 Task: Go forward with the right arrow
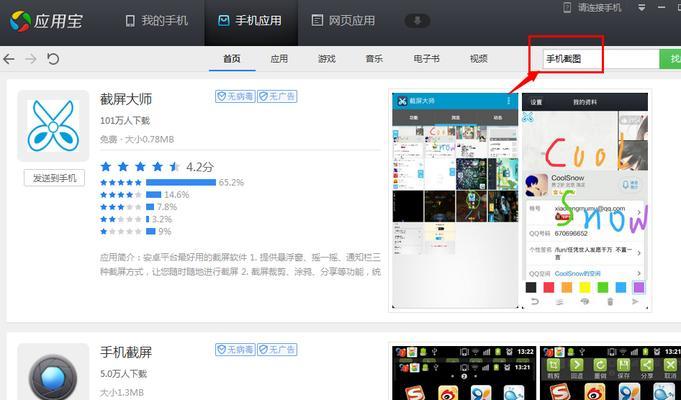[31, 59]
